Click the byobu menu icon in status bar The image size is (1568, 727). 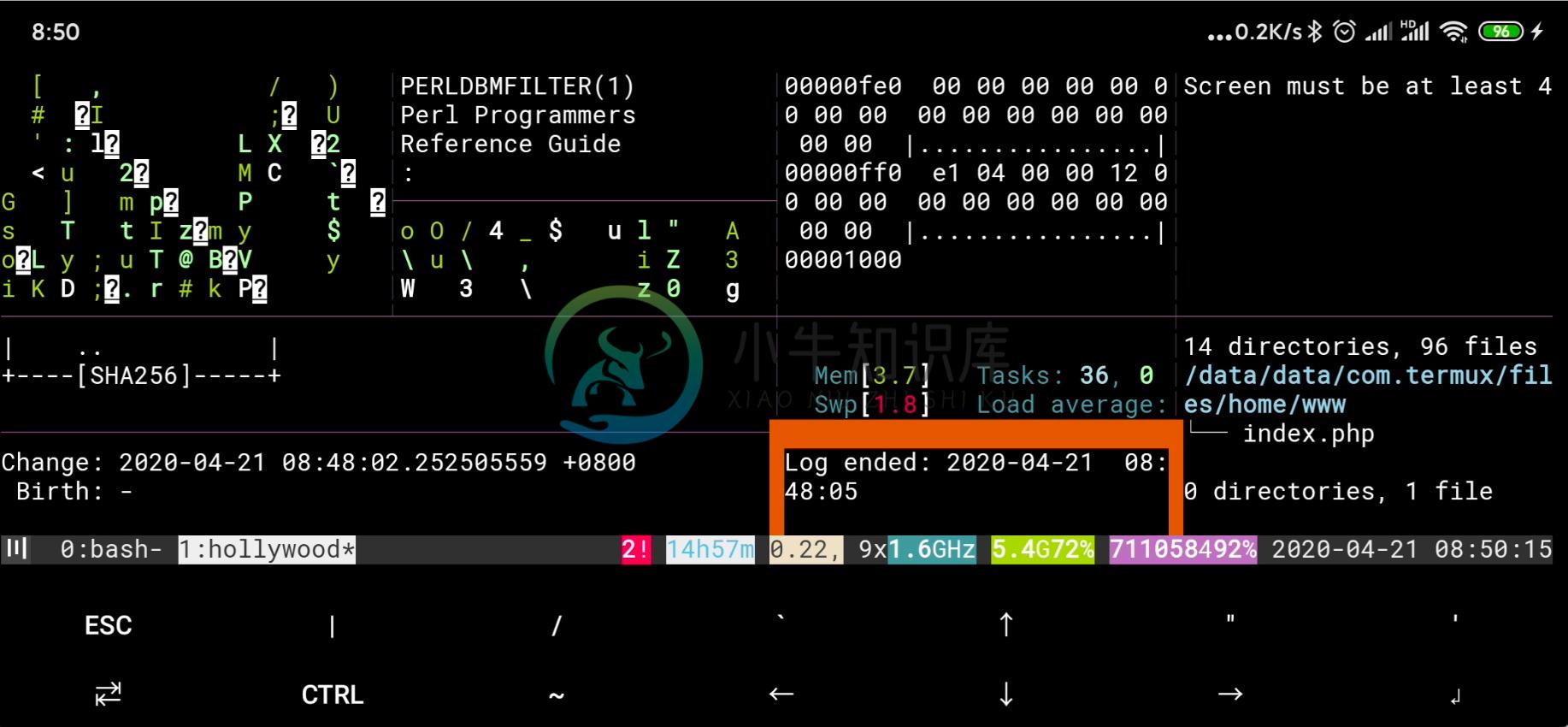click(16, 548)
